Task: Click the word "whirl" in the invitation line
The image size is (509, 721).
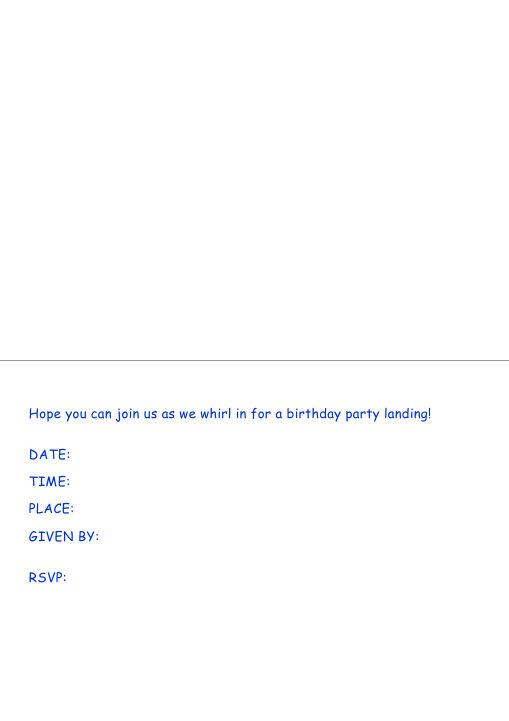Action: [216, 413]
